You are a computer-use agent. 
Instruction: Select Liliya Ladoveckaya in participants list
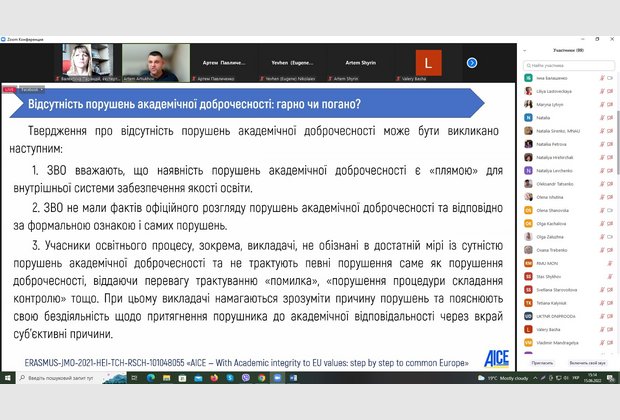pos(569,91)
